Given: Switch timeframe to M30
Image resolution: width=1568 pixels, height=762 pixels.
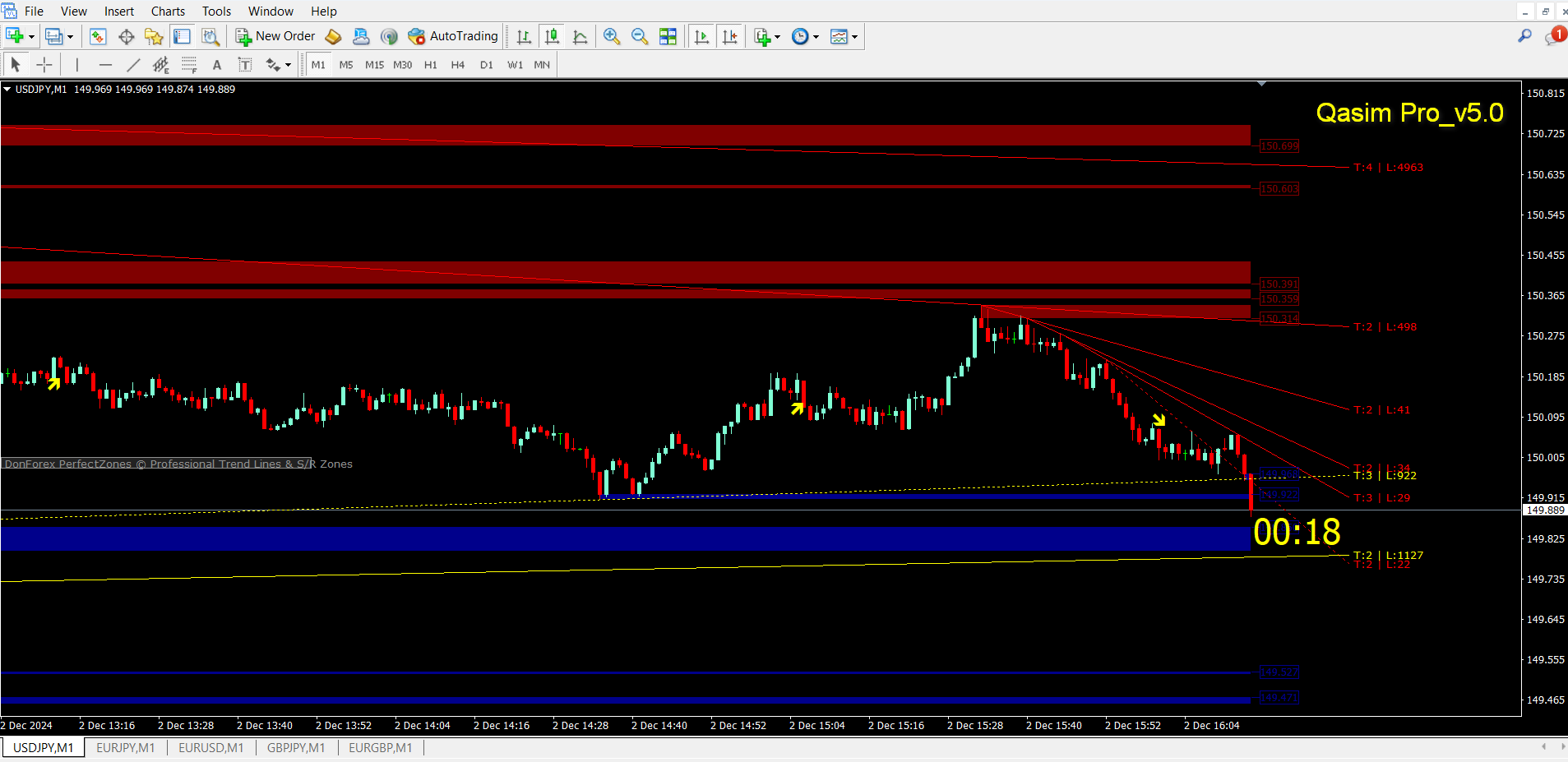Looking at the screenshot, I should 402,64.
